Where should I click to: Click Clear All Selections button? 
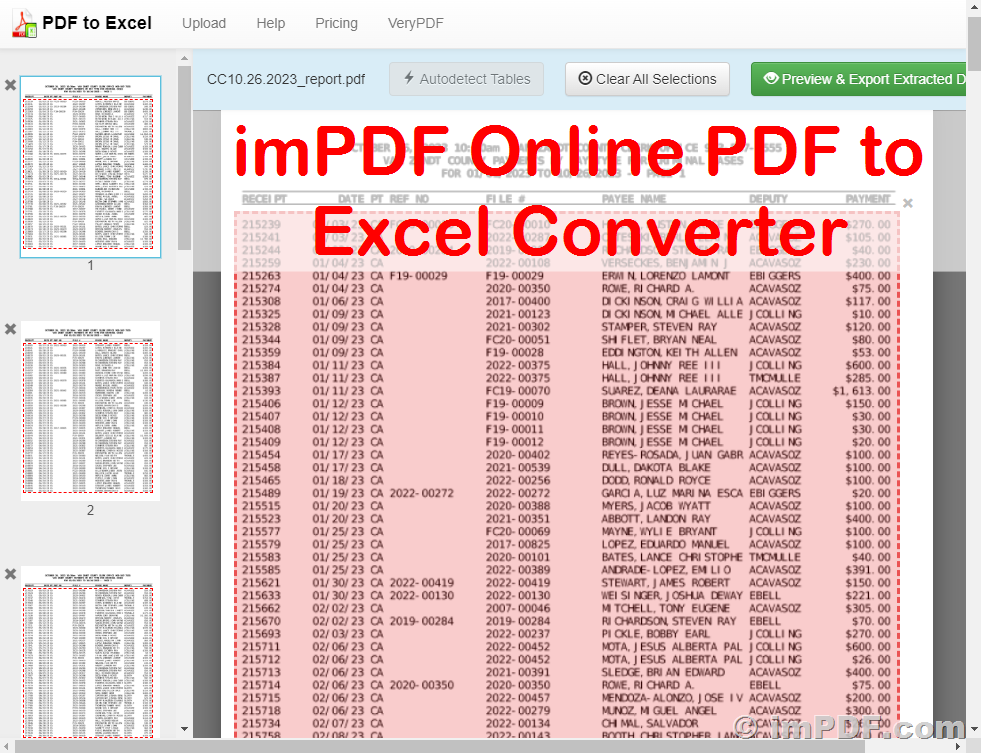click(x=647, y=79)
